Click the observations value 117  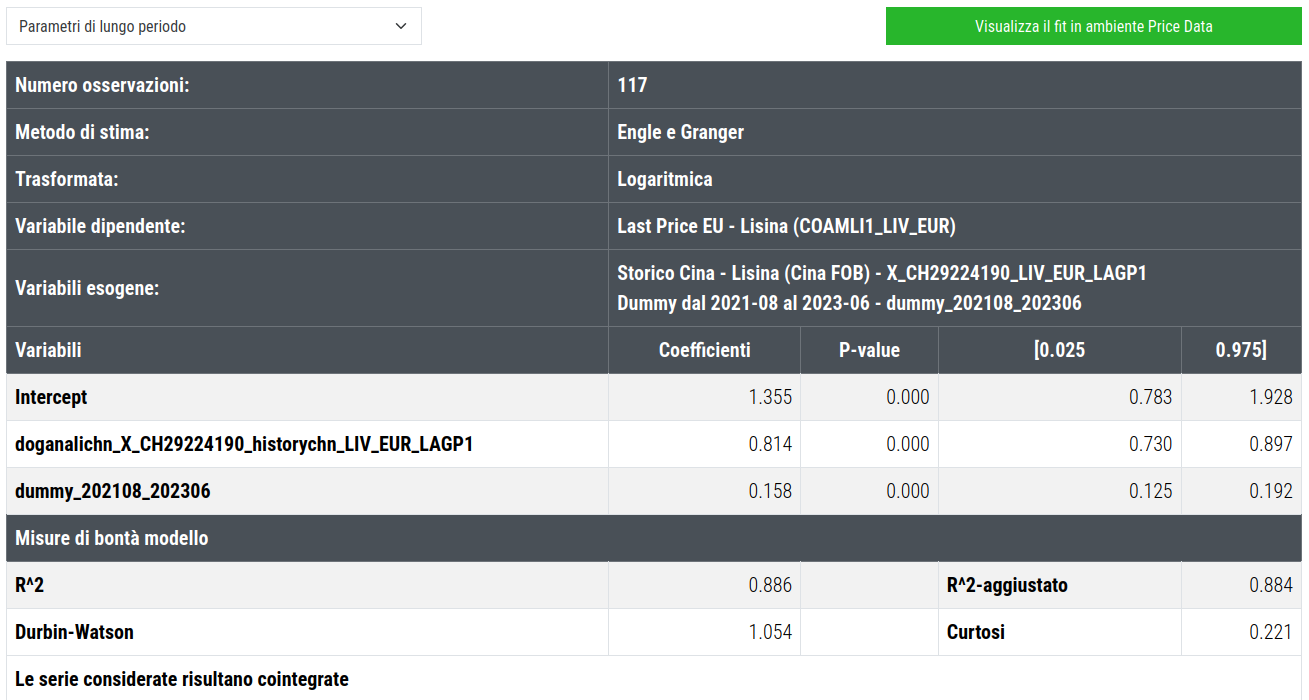[632, 86]
